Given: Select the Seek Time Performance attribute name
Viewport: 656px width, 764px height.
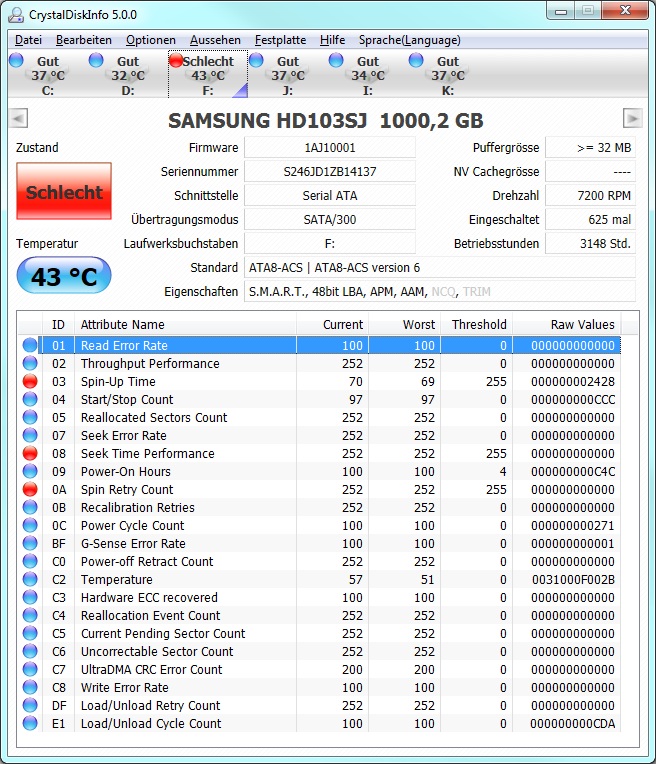Looking at the screenshot, I should pos(148,453).
